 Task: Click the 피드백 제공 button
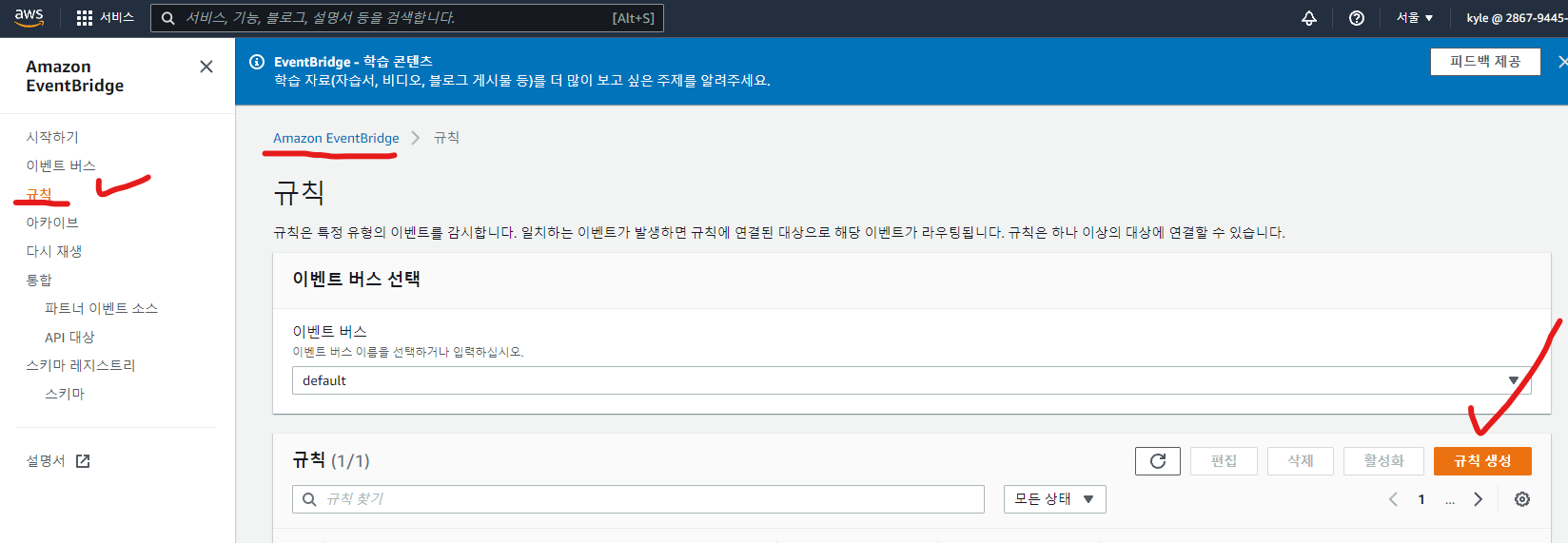(1485, 62)
